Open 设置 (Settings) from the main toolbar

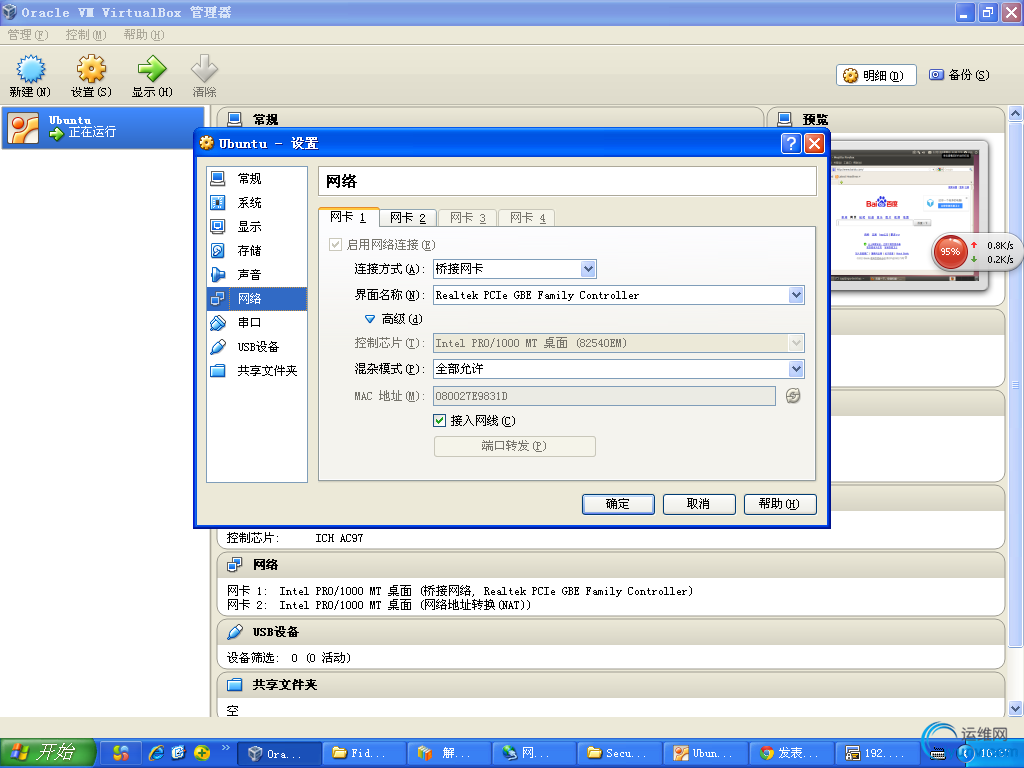point(91,76)
